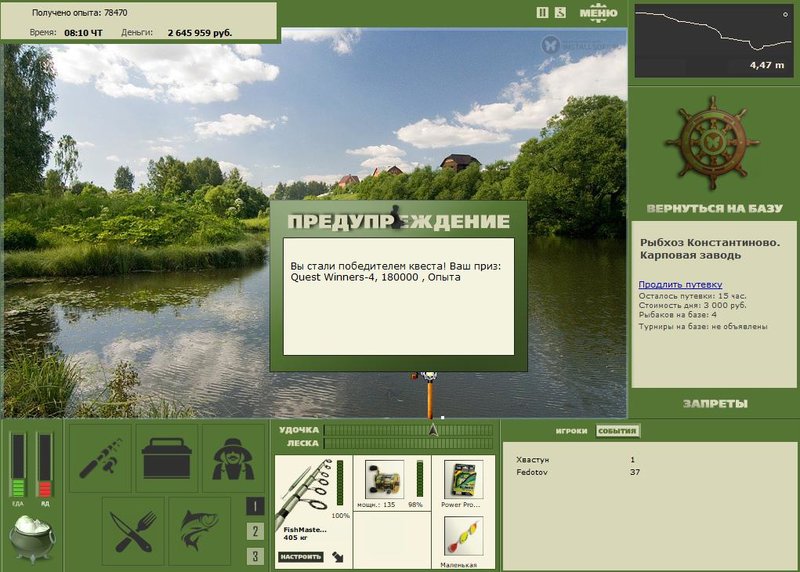Click the pause icon near МЕНЮ

click(542, 13)
